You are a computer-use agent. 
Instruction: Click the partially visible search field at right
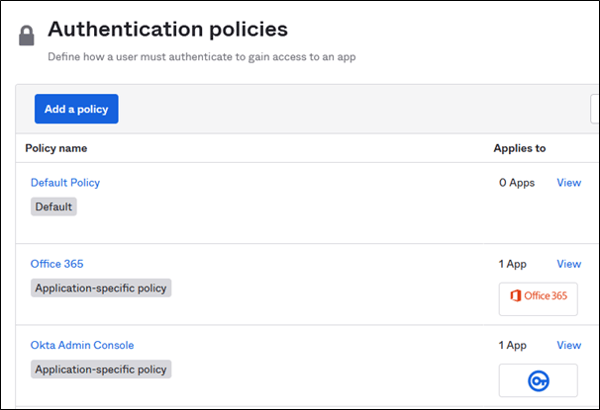pos(594,109)
